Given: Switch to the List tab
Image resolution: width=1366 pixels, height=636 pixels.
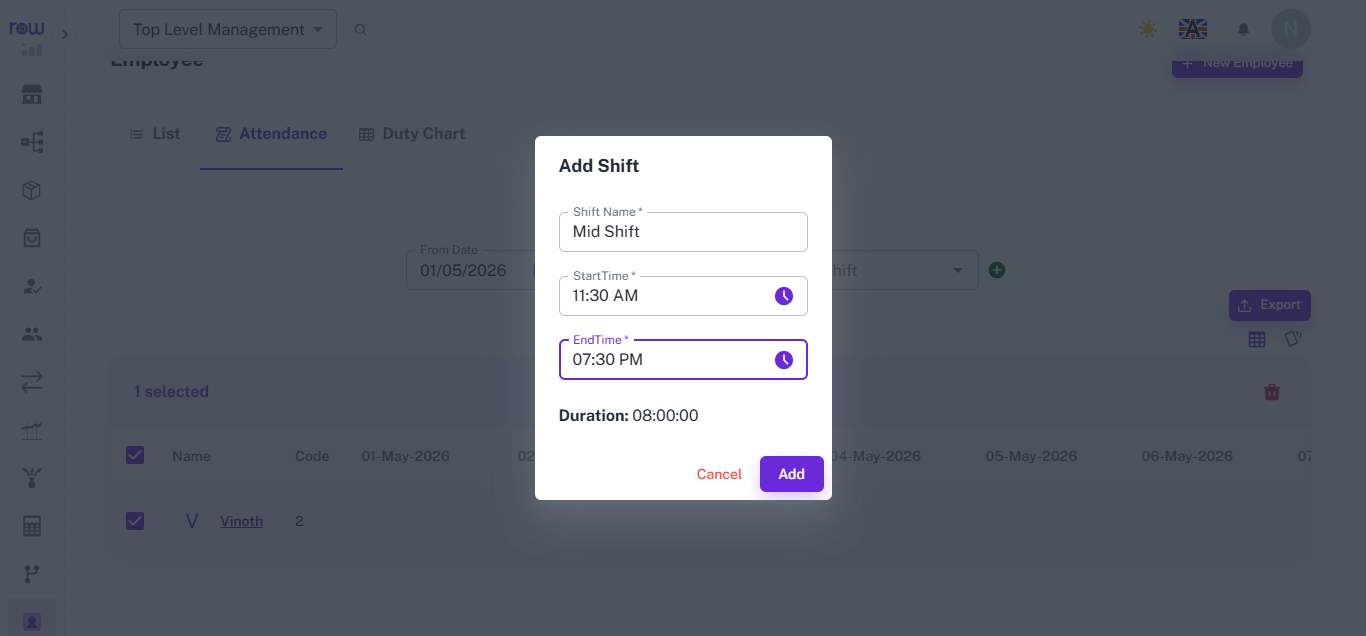Looking at the screenshot, I should 155,134.
